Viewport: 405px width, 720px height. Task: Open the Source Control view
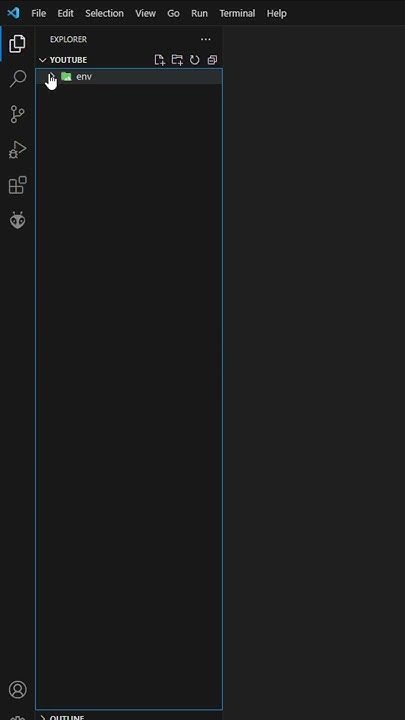coord(17,114)
